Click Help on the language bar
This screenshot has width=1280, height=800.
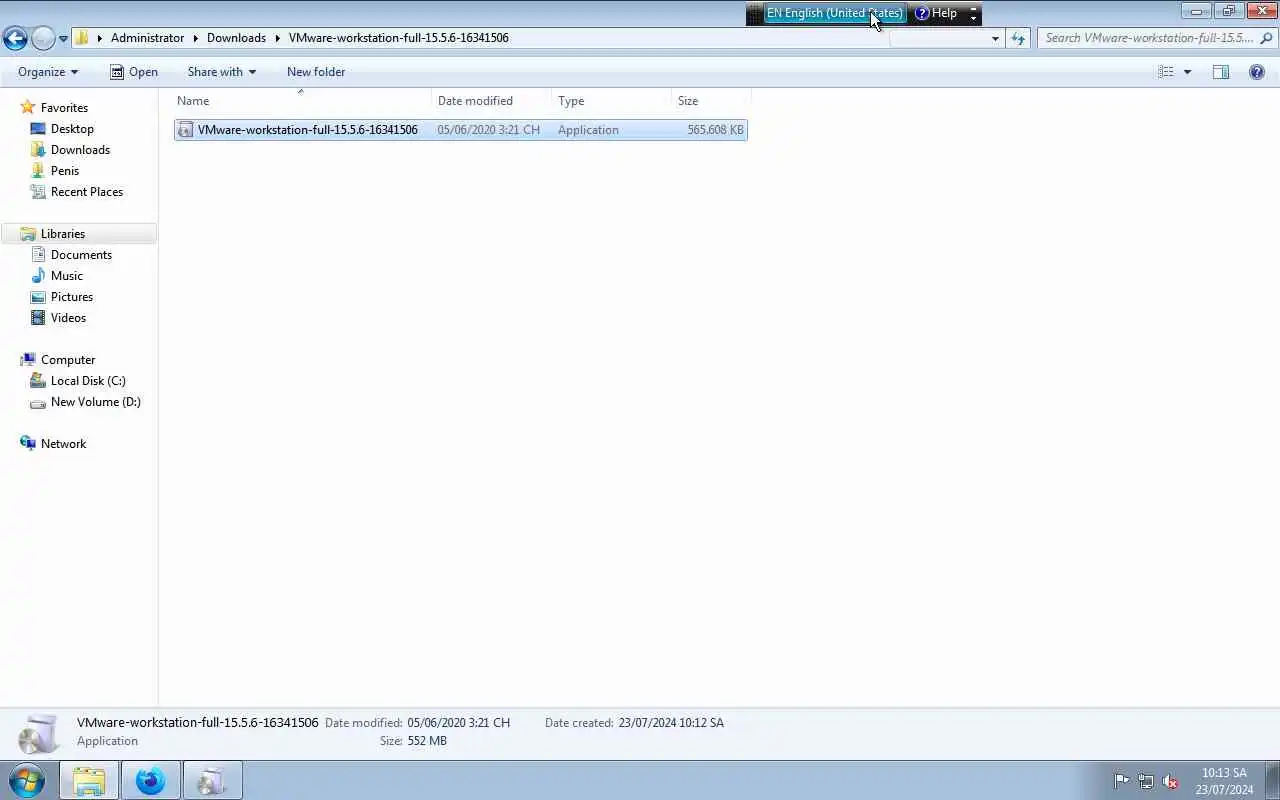click(x=936, y=13)
